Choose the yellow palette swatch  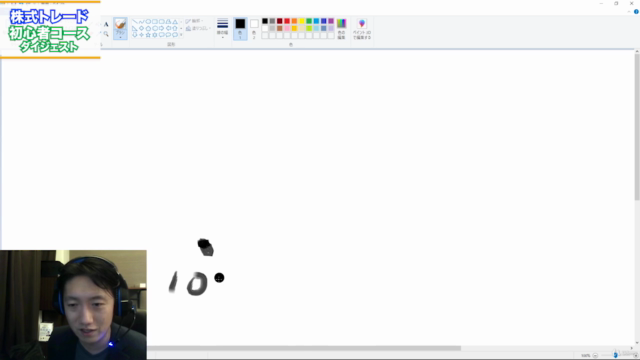point(302,21)
